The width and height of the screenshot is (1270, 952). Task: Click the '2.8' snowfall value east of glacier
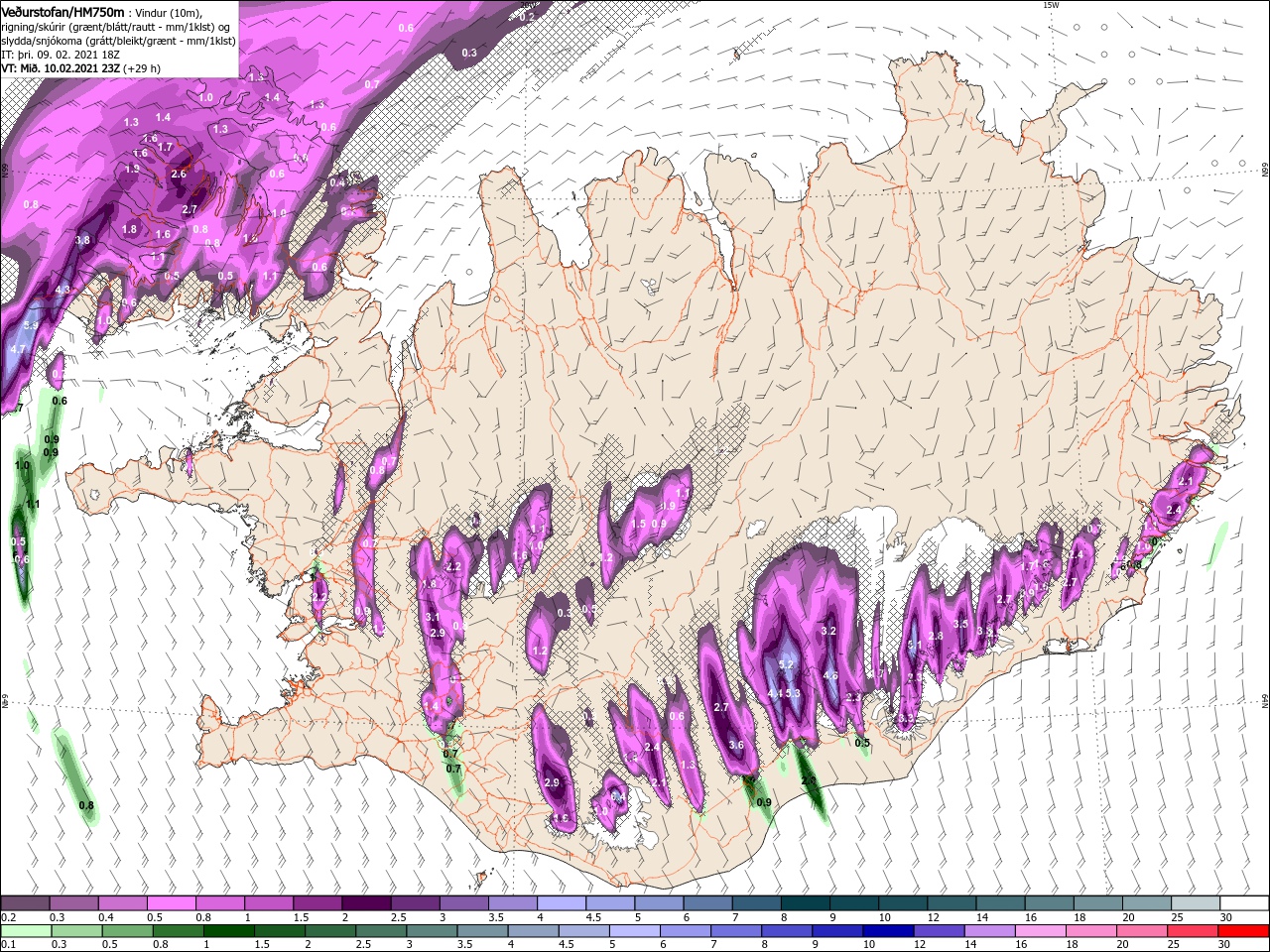coord(936,637)
